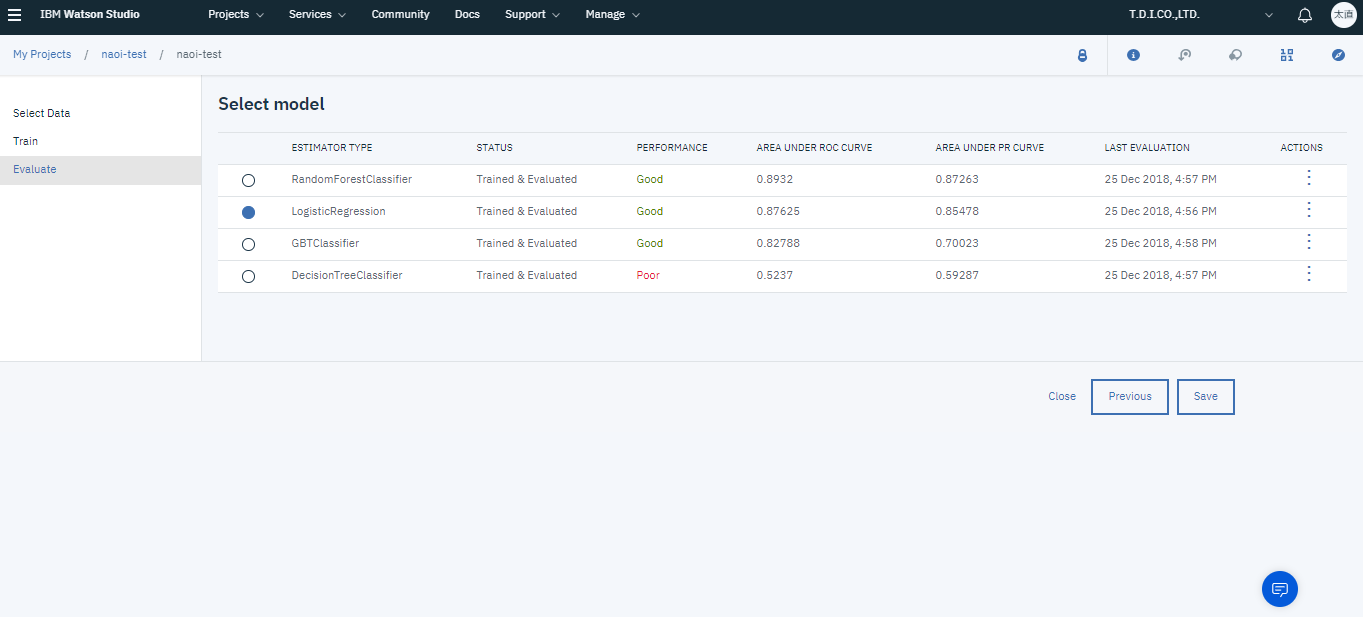Expand the Services dropdown menu

pyautogui.click(x=317, y=15)
